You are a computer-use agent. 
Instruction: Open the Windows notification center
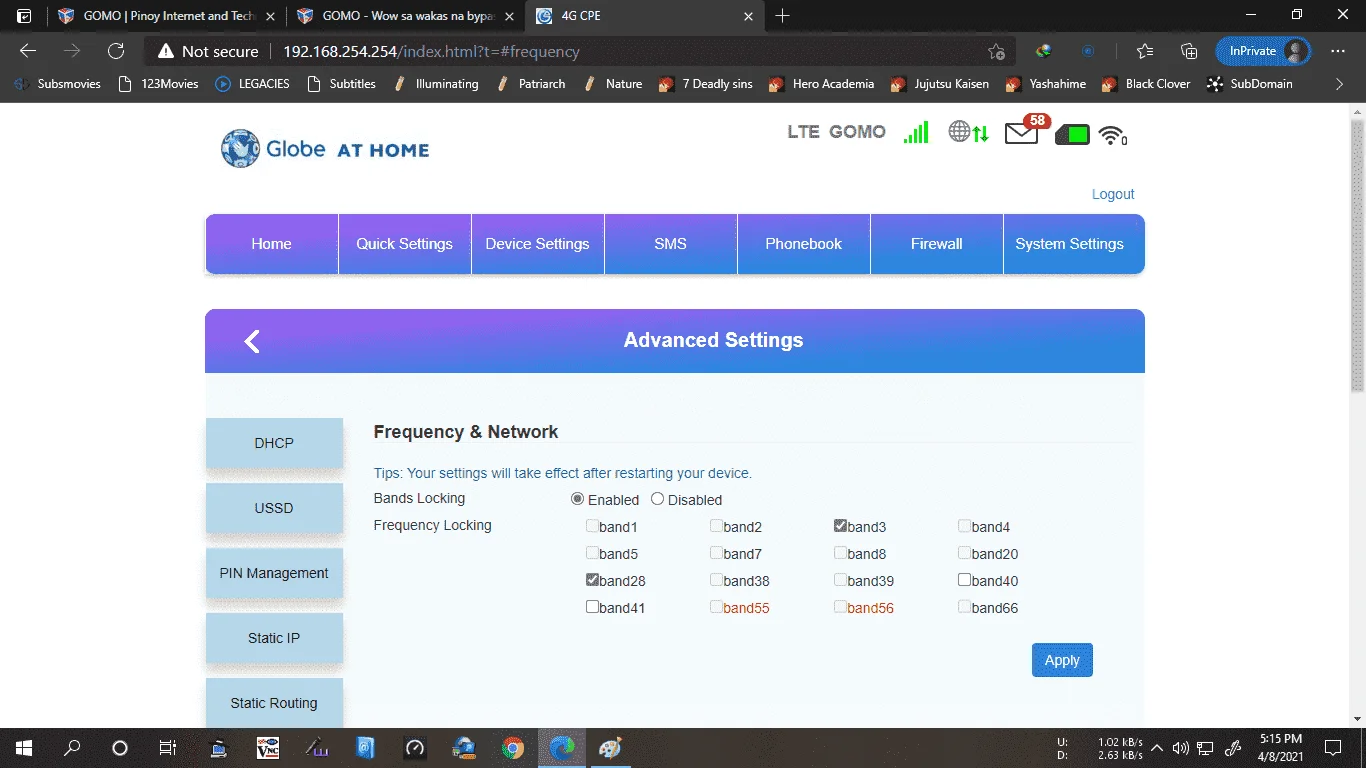(x=1333, y=748)
